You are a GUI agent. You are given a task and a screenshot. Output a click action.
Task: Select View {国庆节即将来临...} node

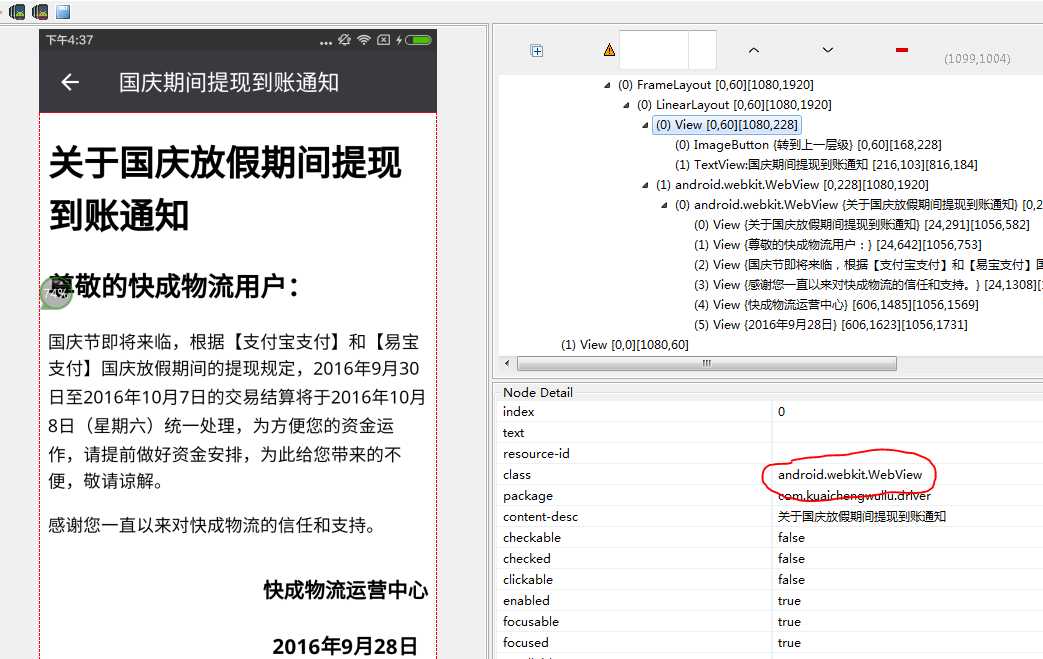pos(868,265)
